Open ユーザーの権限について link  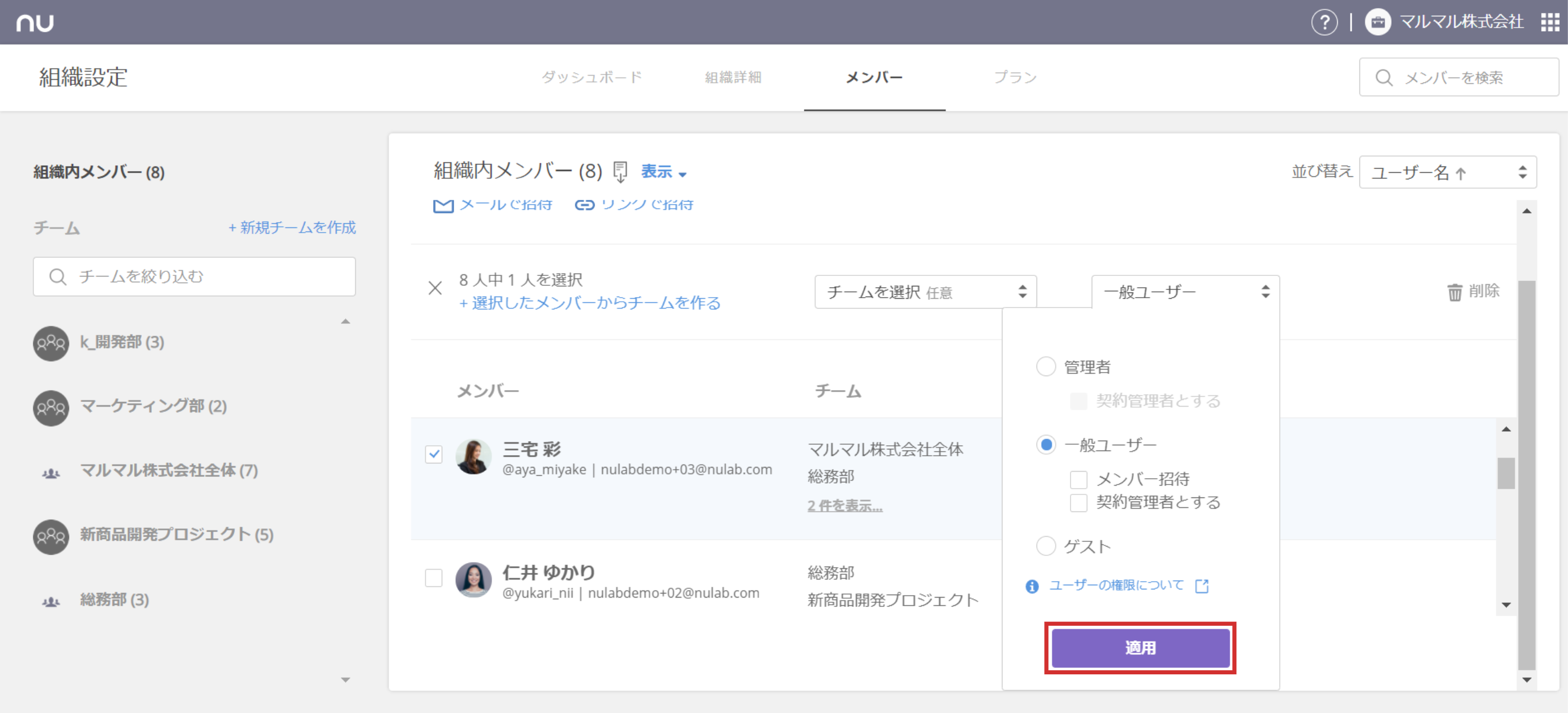[1116, 585]
